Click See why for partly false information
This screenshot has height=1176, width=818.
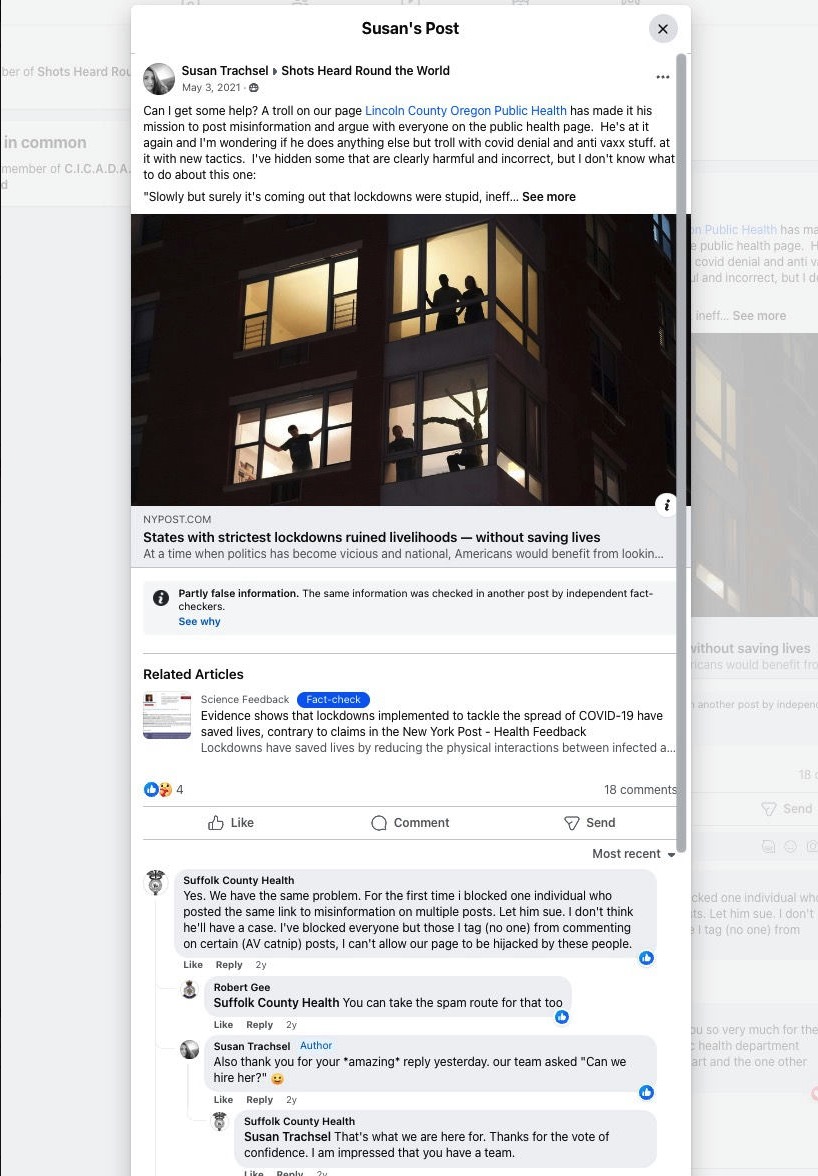click(199, 621)
